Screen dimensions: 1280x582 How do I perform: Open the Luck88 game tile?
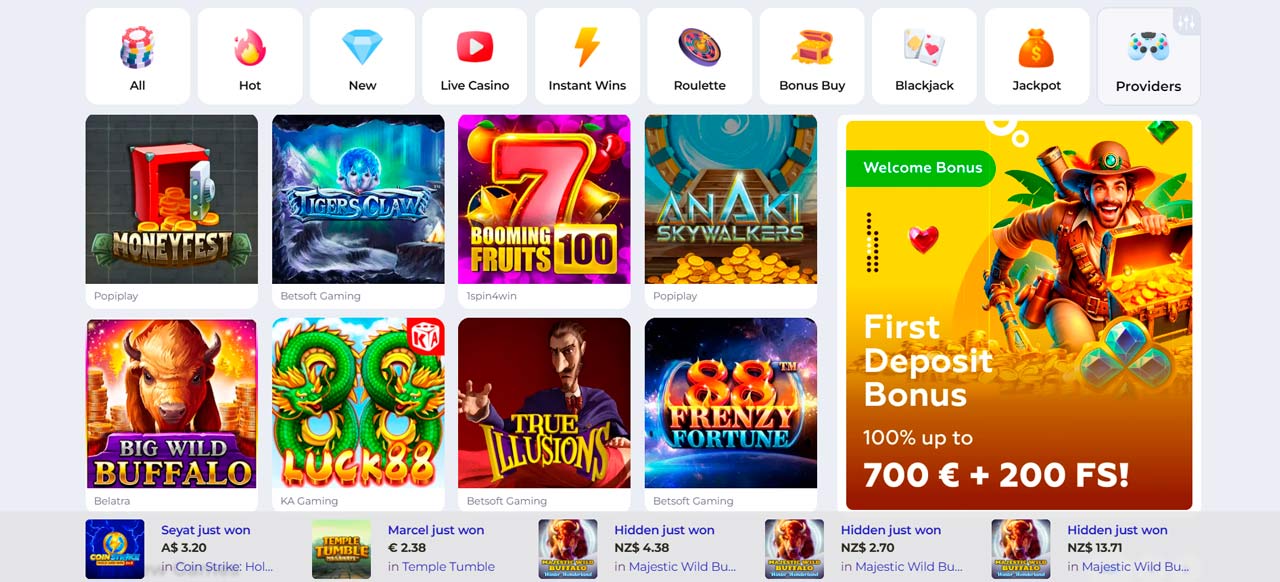click(x=358, y=403)
